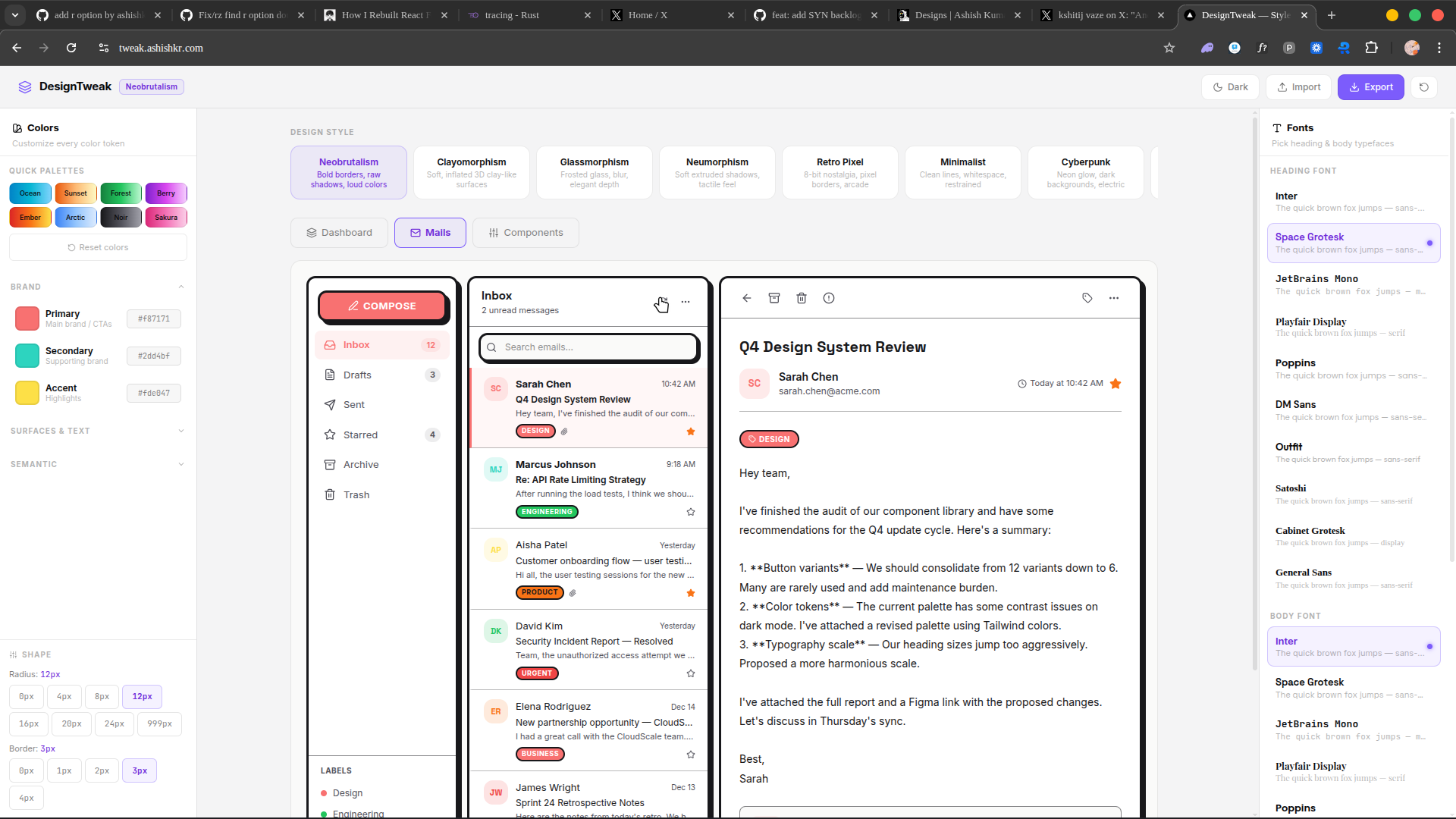Image resolution: width=1456 pixels, height=819 pixels.
Task: Switch to Dark mode
Action: (x=1230, y=87)
